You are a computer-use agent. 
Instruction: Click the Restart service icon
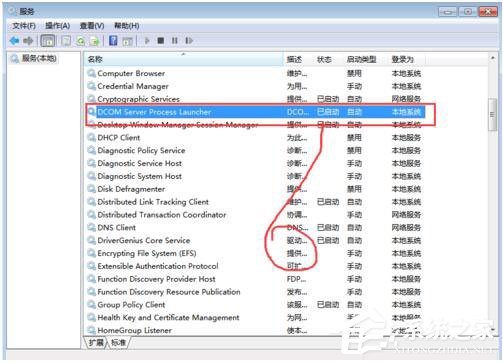coord(189,41)
